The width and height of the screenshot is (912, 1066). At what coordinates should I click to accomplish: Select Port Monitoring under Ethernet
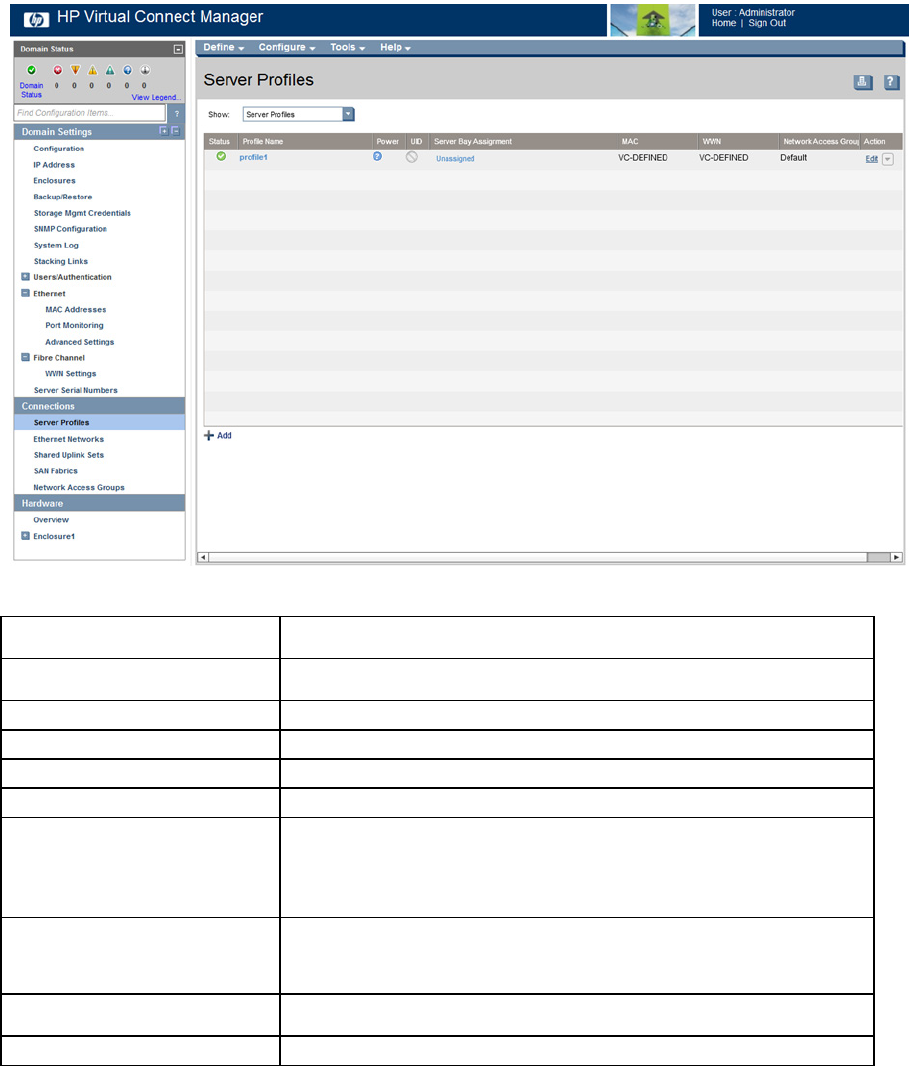coord(74,325)
